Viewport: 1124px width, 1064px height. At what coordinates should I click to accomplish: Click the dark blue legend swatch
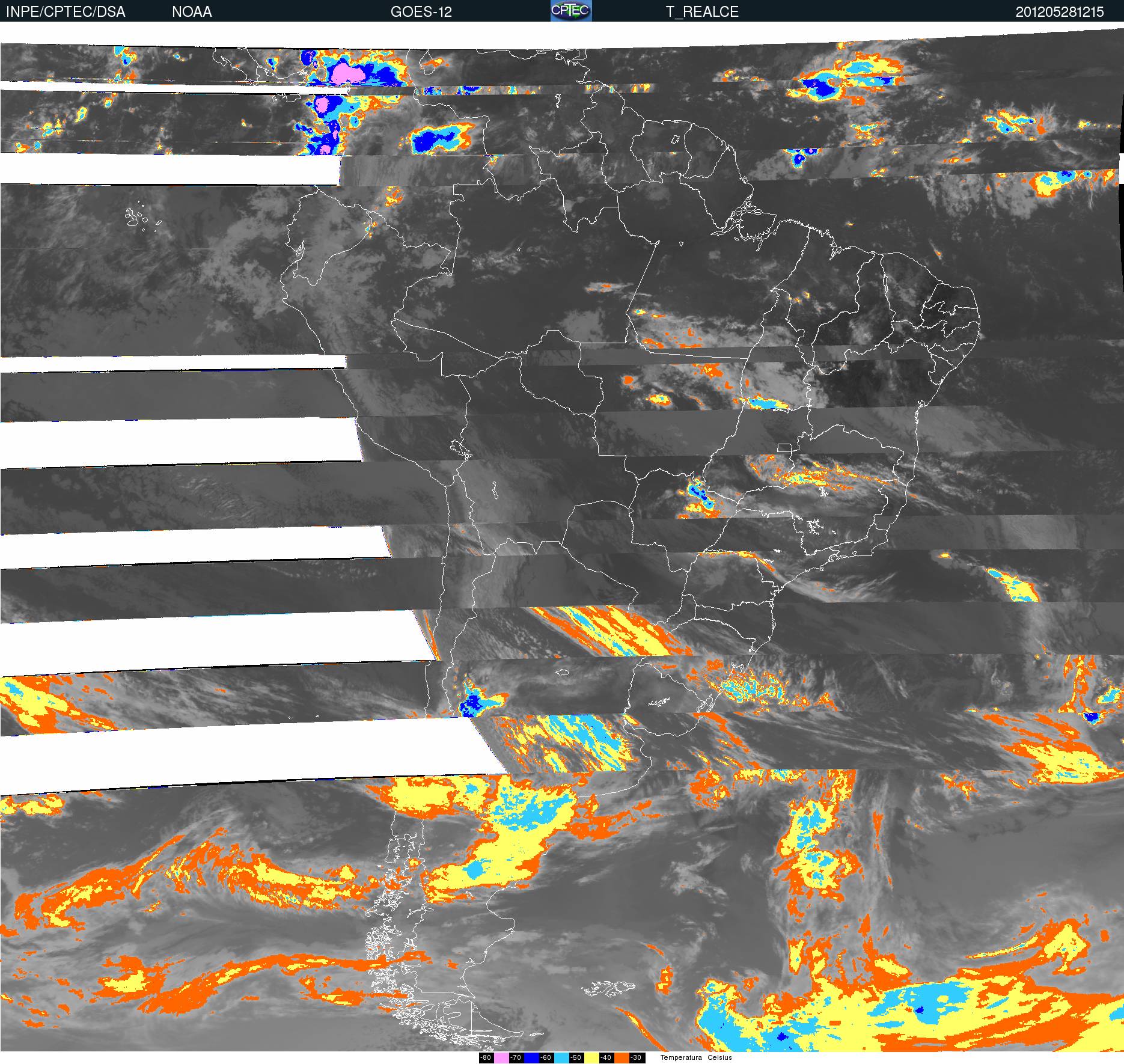pyautogui.click(x=531, y=1058)
